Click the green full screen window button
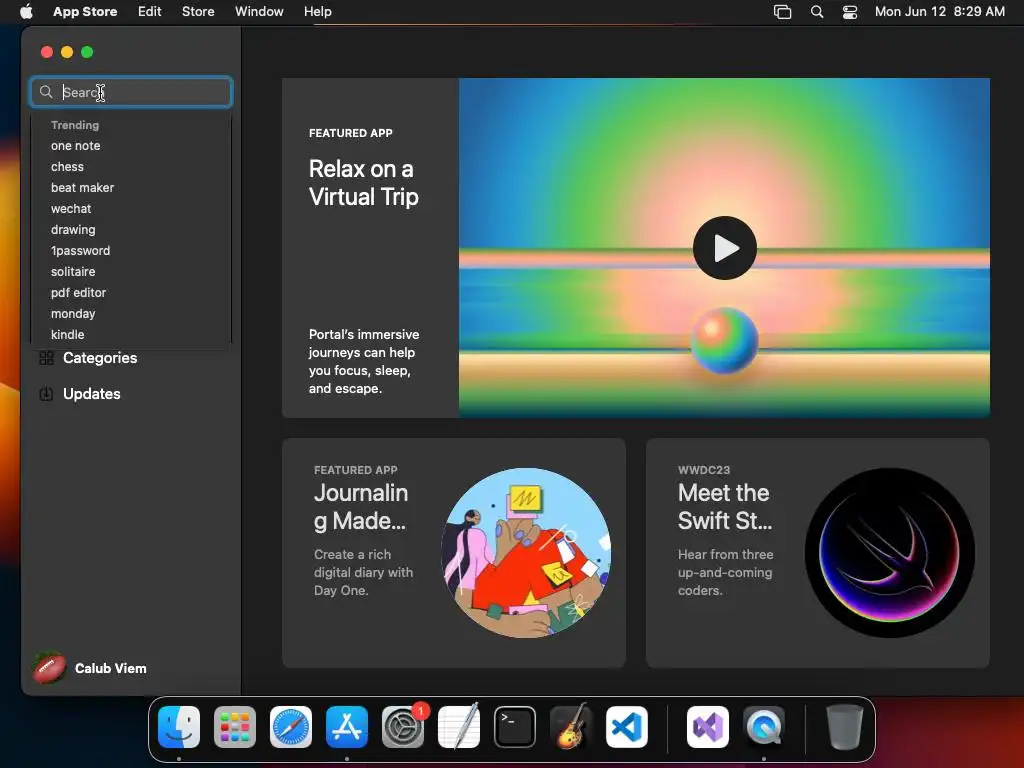The width and height of the screenshot is (1024, 768). tap(87, 52)
